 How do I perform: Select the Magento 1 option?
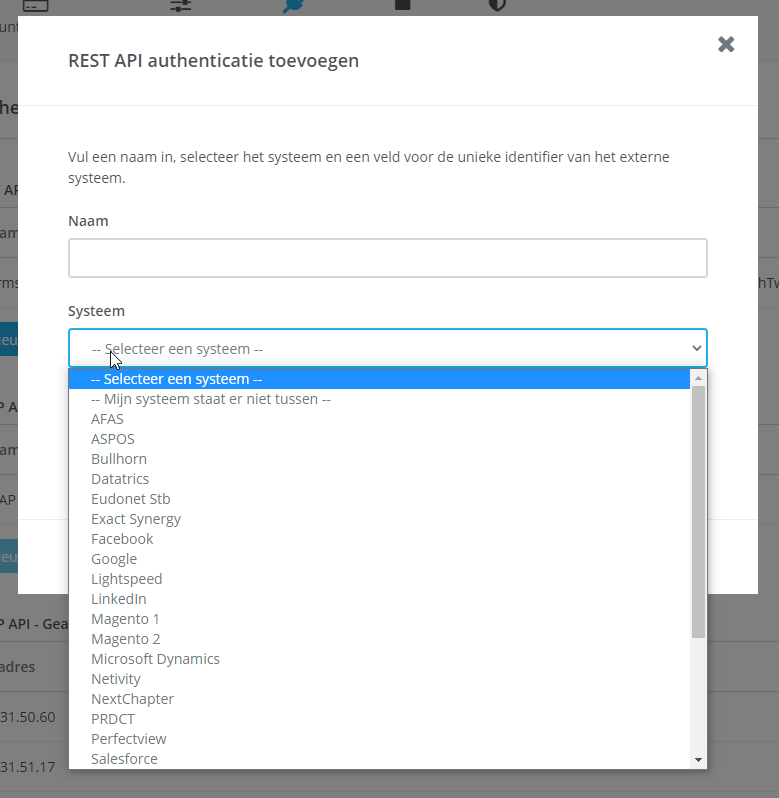click(x=125, y=619)
